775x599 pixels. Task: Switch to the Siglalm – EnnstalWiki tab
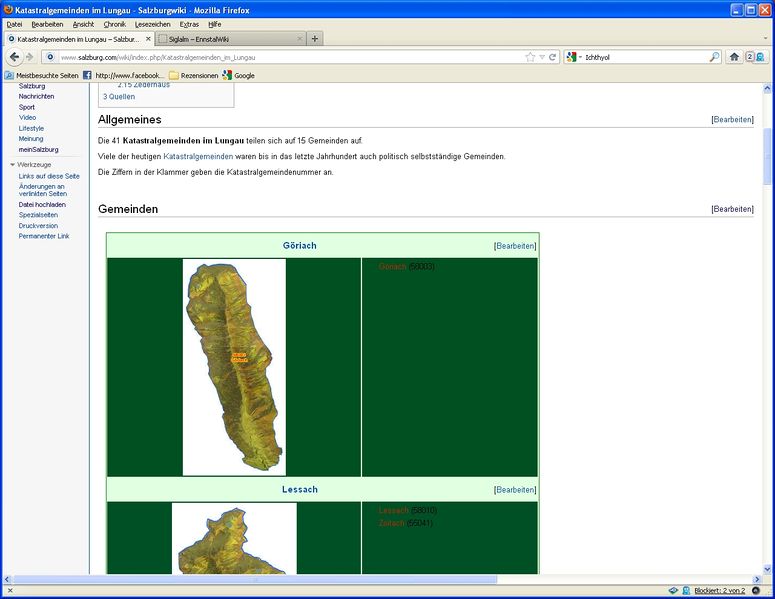[x=228, y=39]
